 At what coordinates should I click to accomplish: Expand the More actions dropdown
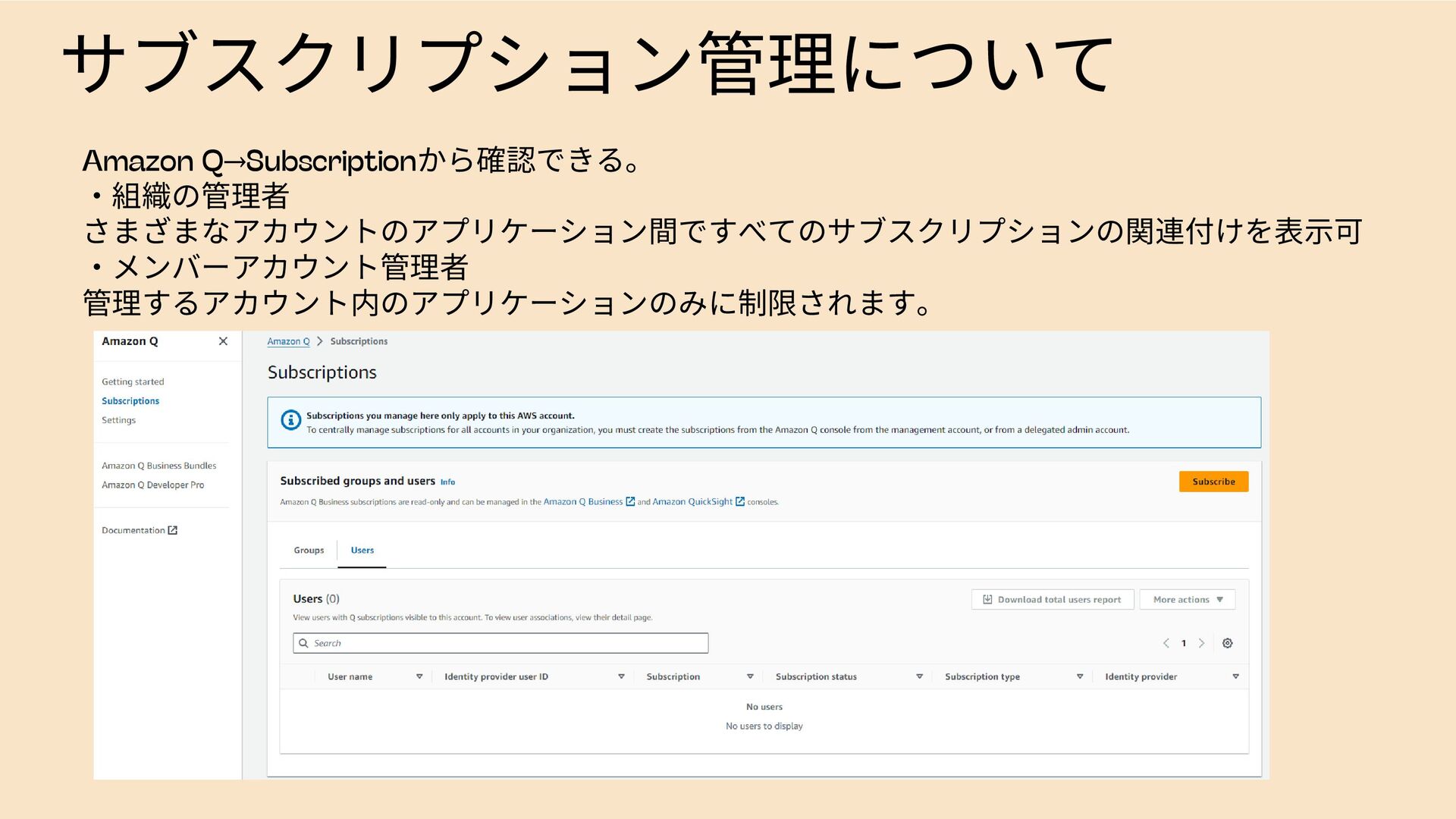(x=1188, y=600)
